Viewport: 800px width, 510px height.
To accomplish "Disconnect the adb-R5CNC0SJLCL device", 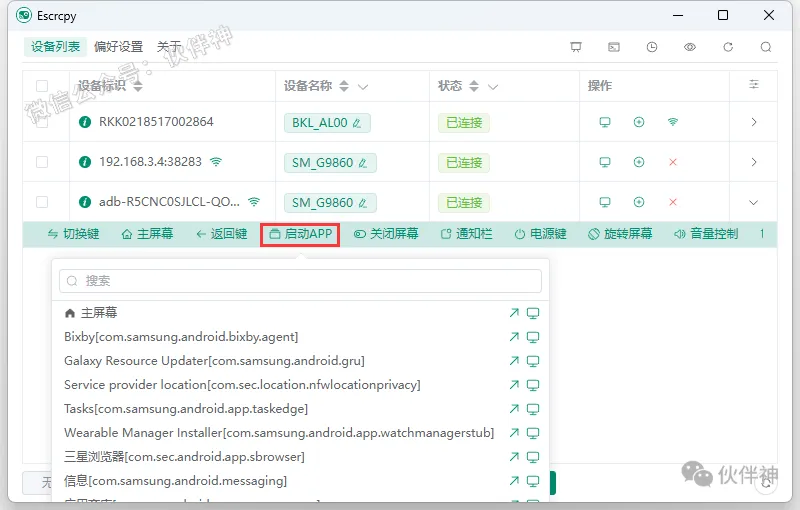I will click(673, 202).
